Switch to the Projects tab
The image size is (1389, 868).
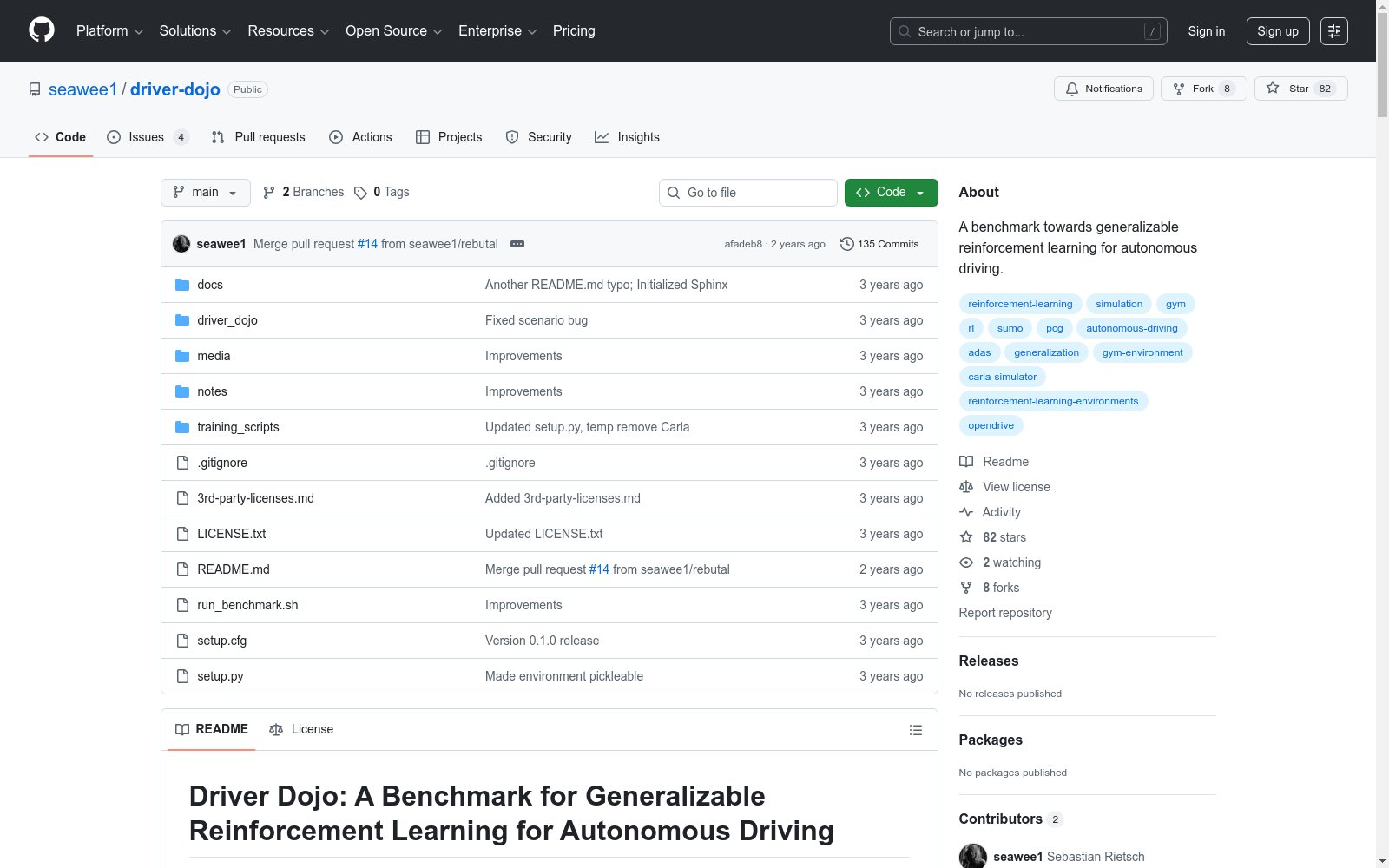tap(449, 137)
